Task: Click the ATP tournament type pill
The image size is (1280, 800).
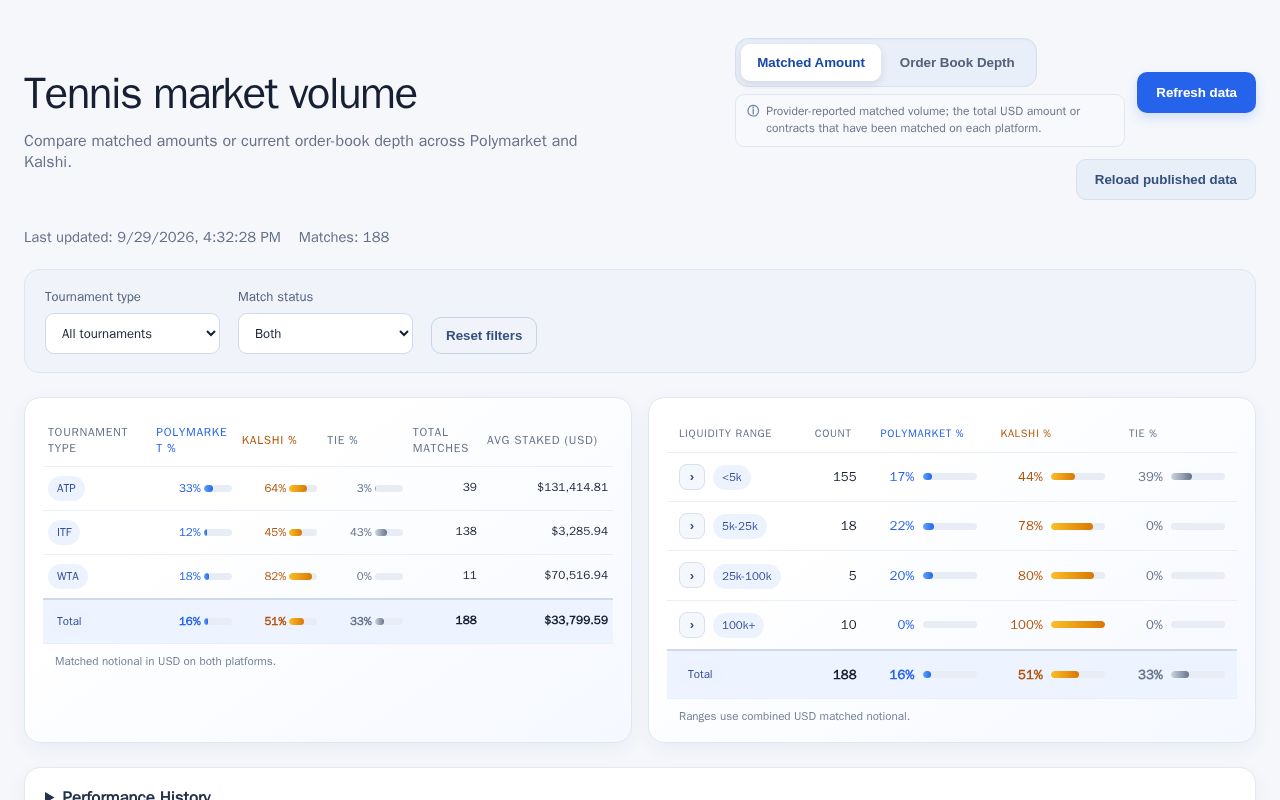Action: pos(66,489)
